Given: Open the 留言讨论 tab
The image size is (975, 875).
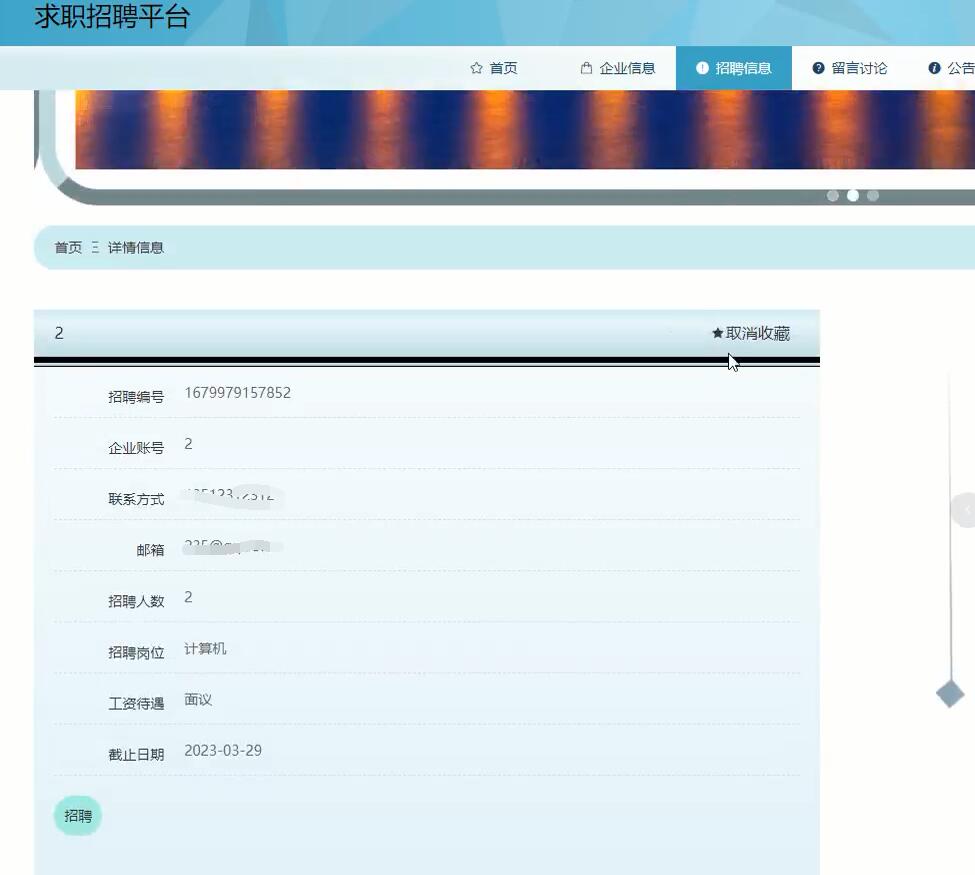Looking at the screenshot, I should point(849,68).
